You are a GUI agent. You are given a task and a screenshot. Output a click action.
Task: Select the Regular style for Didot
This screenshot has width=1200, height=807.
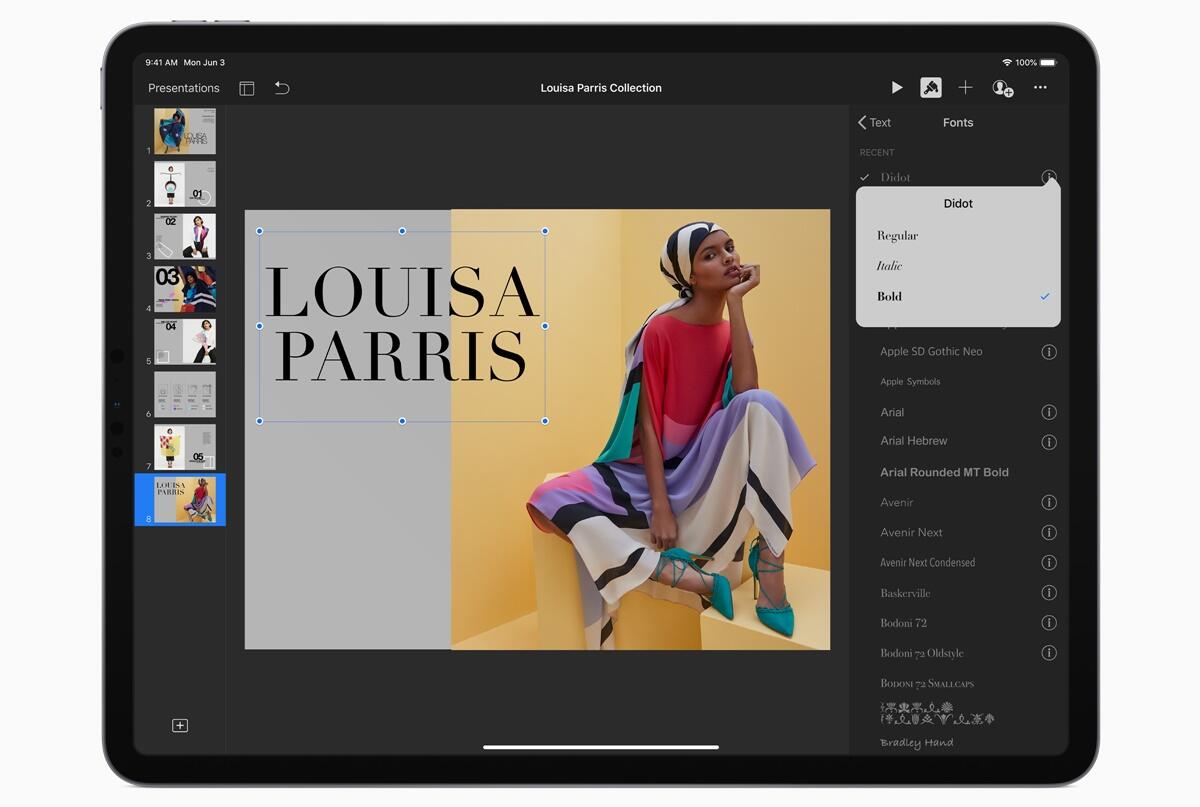(898, 236)
